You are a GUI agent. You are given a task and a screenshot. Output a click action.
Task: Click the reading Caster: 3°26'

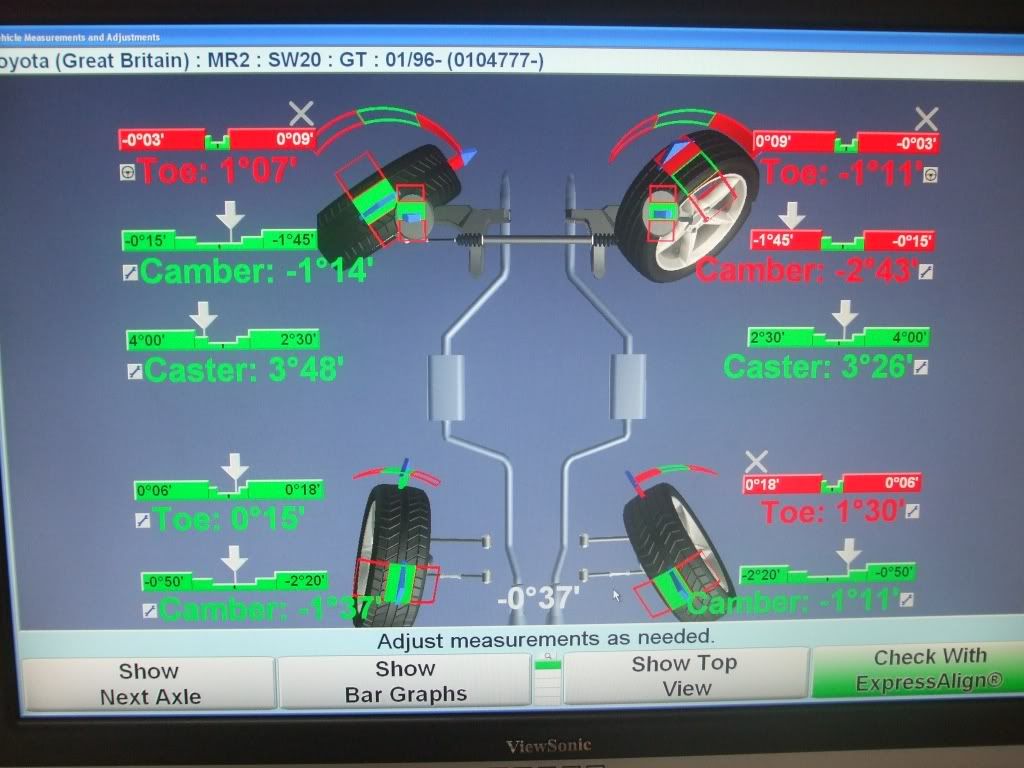pyautogui.click(x=818, y=367)
